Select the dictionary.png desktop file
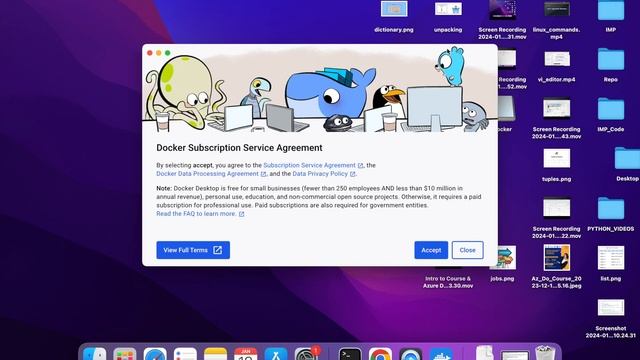Image resolution: width=640 pixels, height=360 pixels. pyautogui.click(x=394, y=17)
